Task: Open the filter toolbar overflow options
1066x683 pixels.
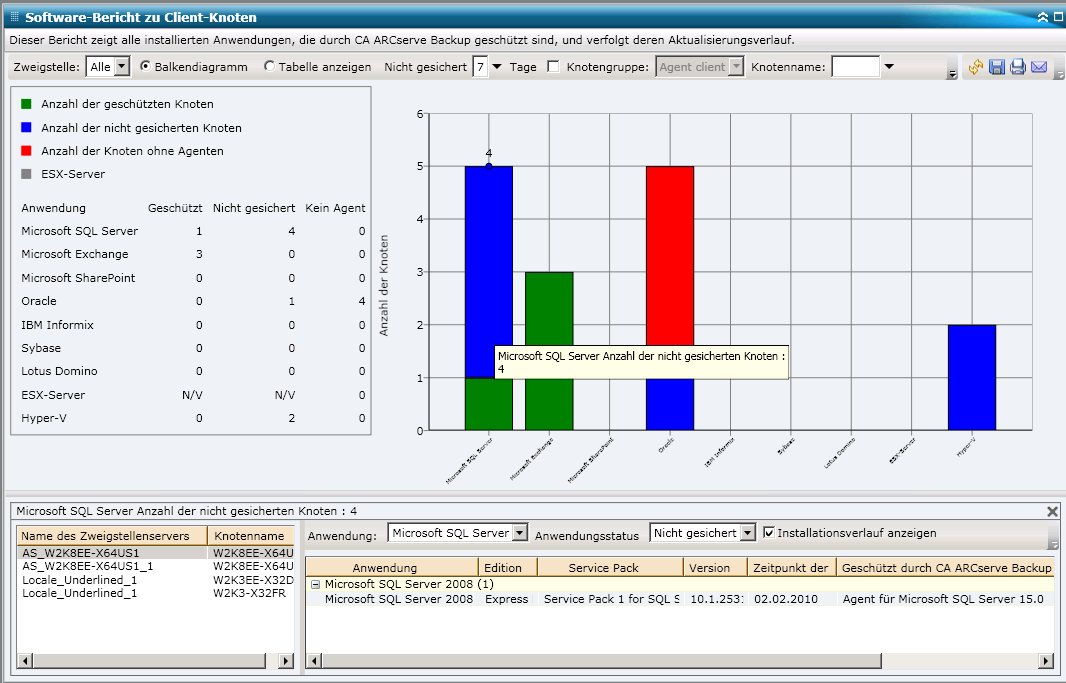Action: tap(952, 72)
